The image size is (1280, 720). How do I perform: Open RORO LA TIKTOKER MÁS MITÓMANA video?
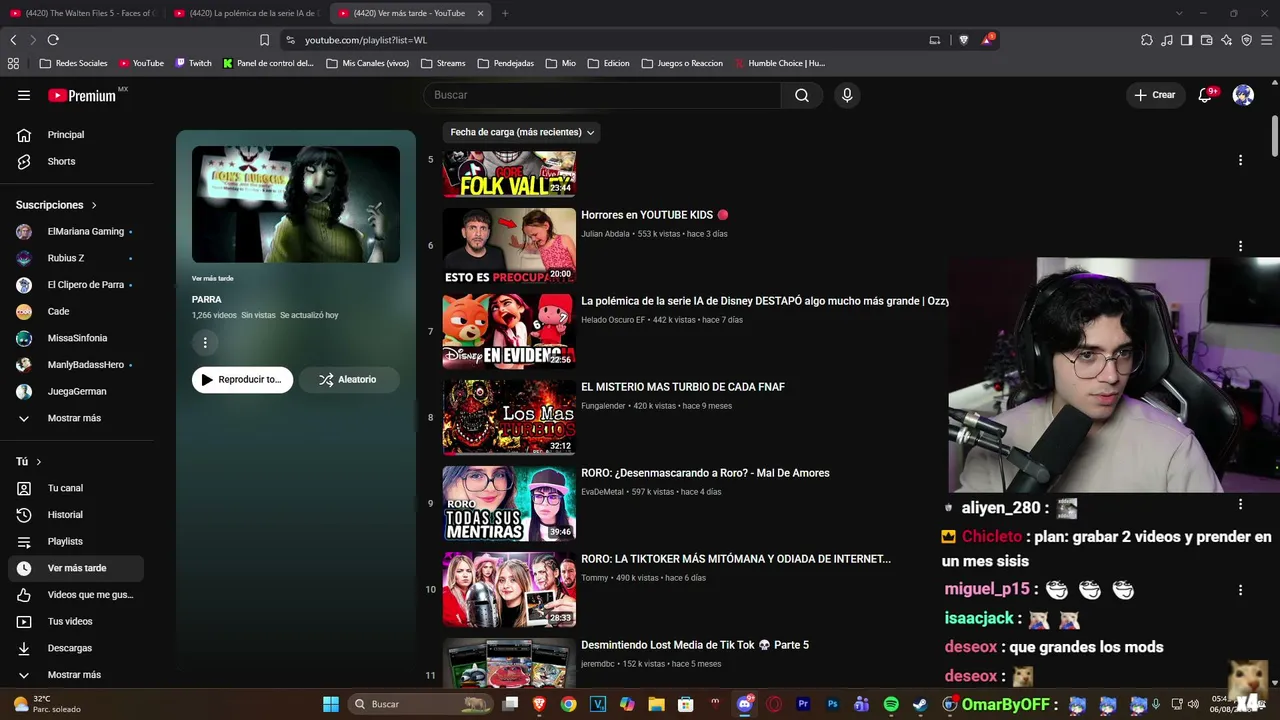pyautogui.click(x=736, y=559)
